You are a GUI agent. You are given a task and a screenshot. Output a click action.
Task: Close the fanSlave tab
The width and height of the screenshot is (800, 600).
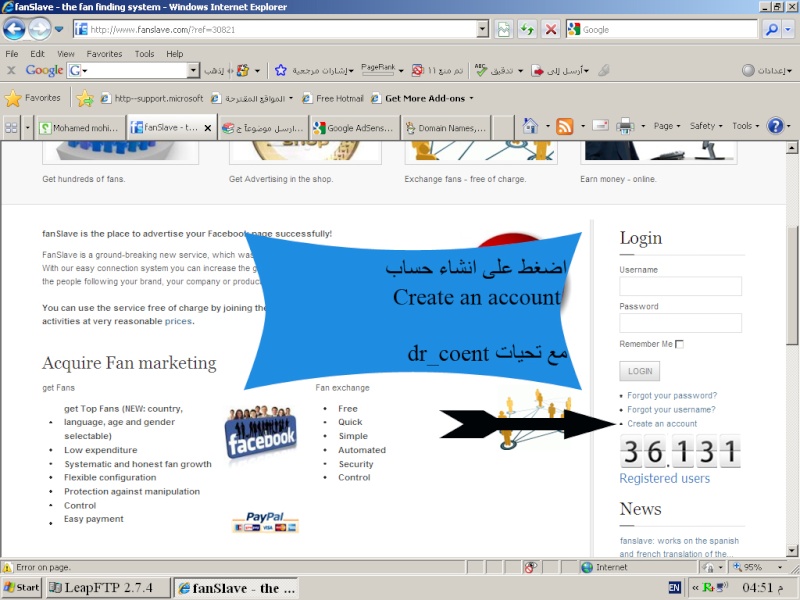[x=208, y=128]
